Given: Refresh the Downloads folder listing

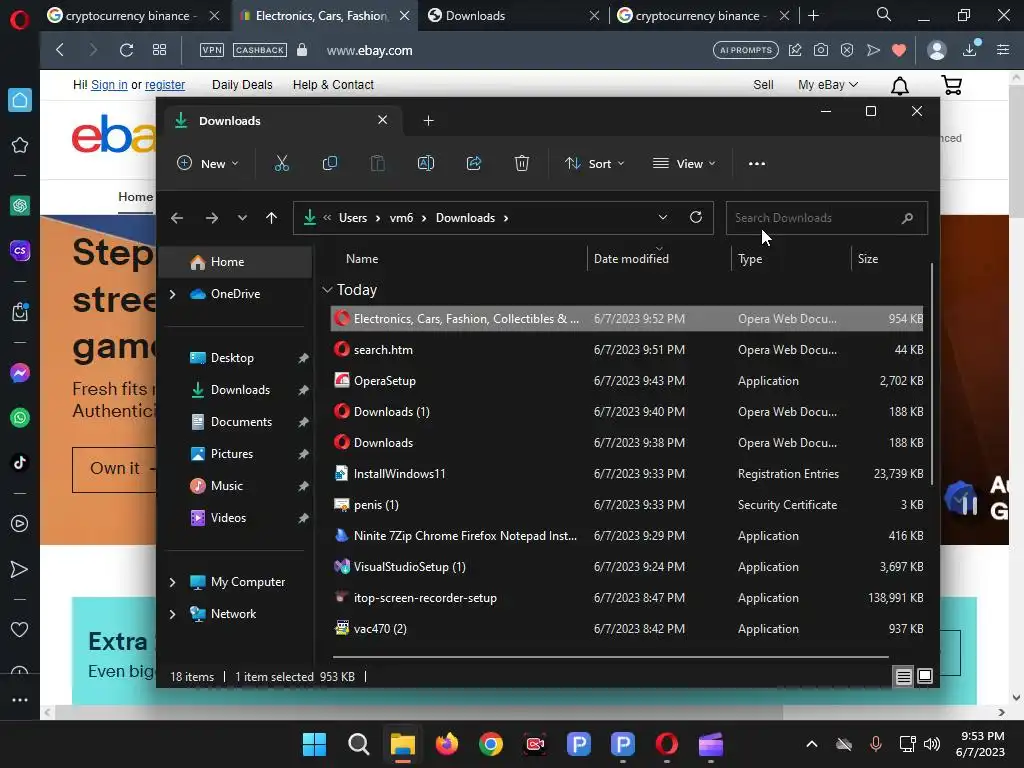Looking at the screenshot, I should coord(696,217).
